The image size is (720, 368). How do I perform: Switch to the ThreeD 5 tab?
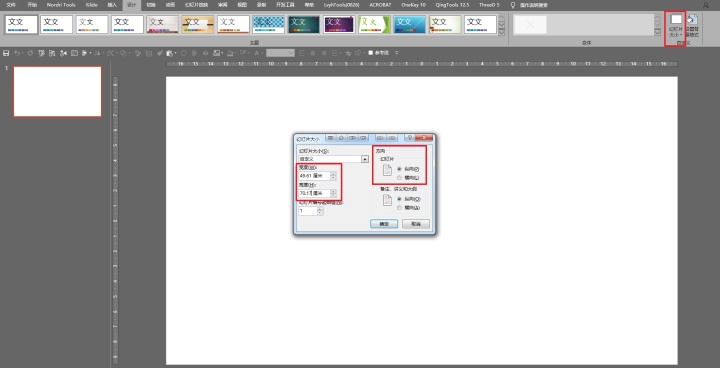coord(489,5)
